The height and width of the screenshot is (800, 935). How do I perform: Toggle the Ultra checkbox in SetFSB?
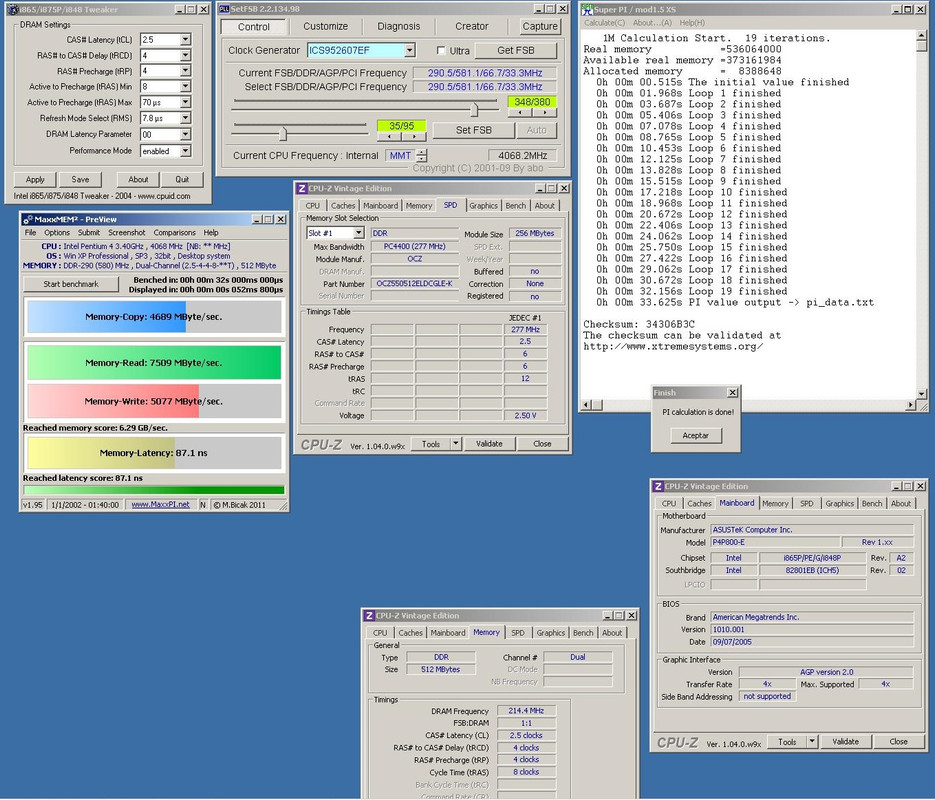441,51
